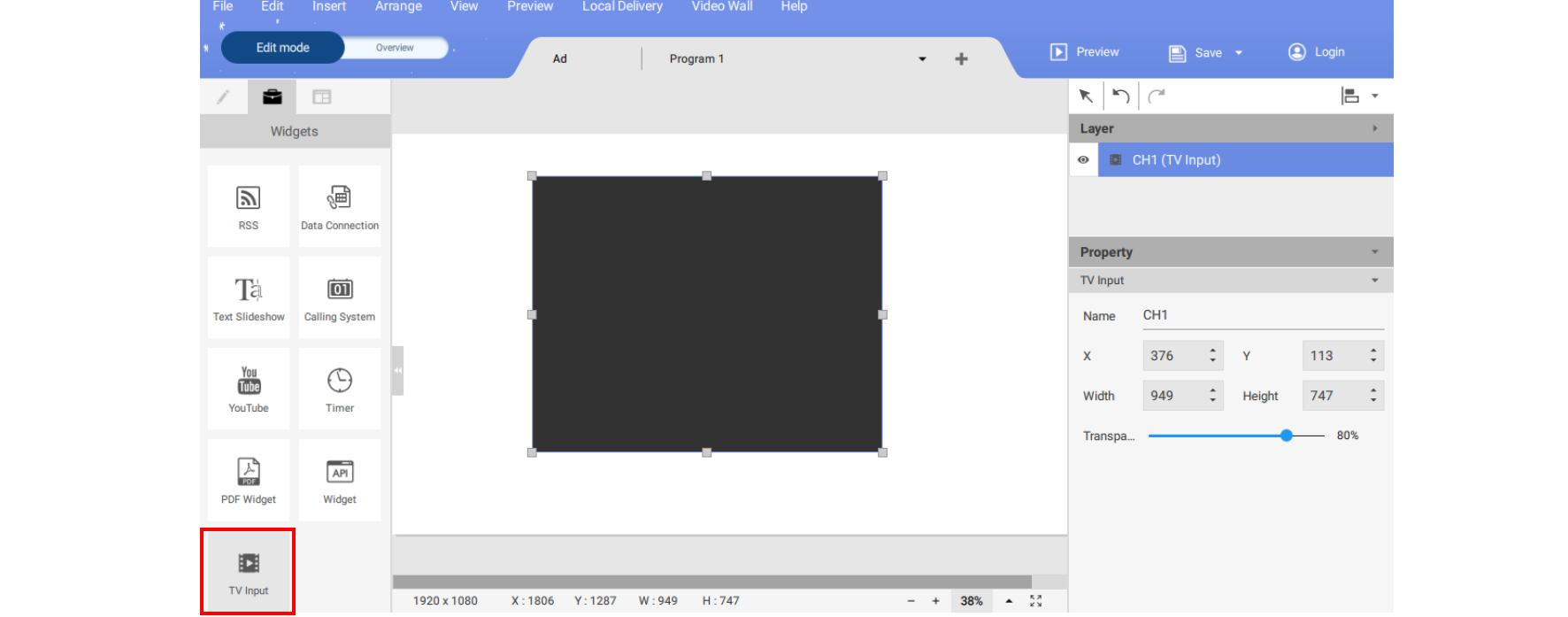
Task: Hide the CH1 layer with eye icon
Action: pyautogui.click(x=1083, y=160)
